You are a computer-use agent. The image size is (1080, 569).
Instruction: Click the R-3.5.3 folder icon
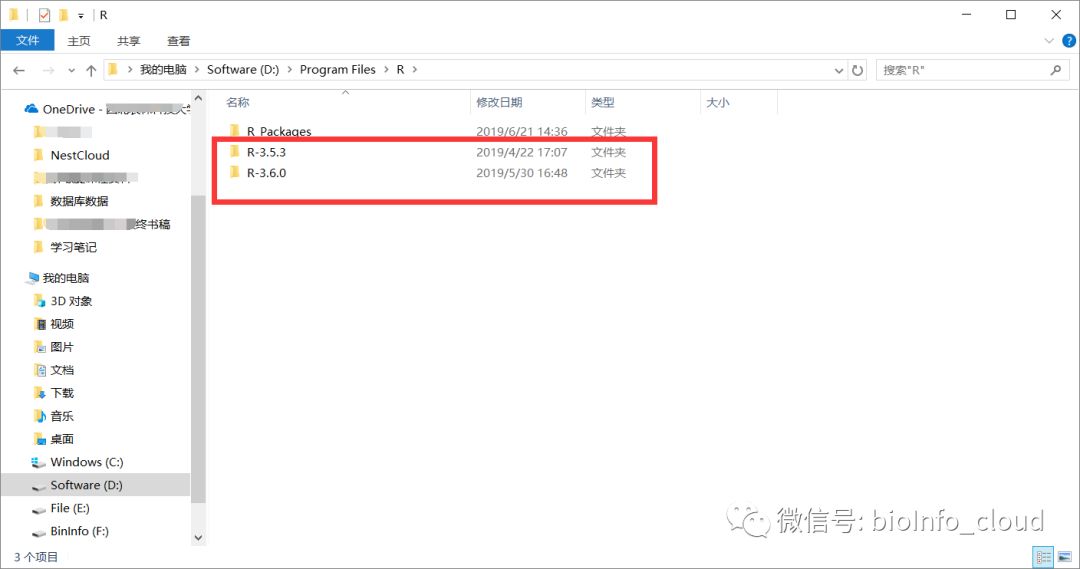234,152
